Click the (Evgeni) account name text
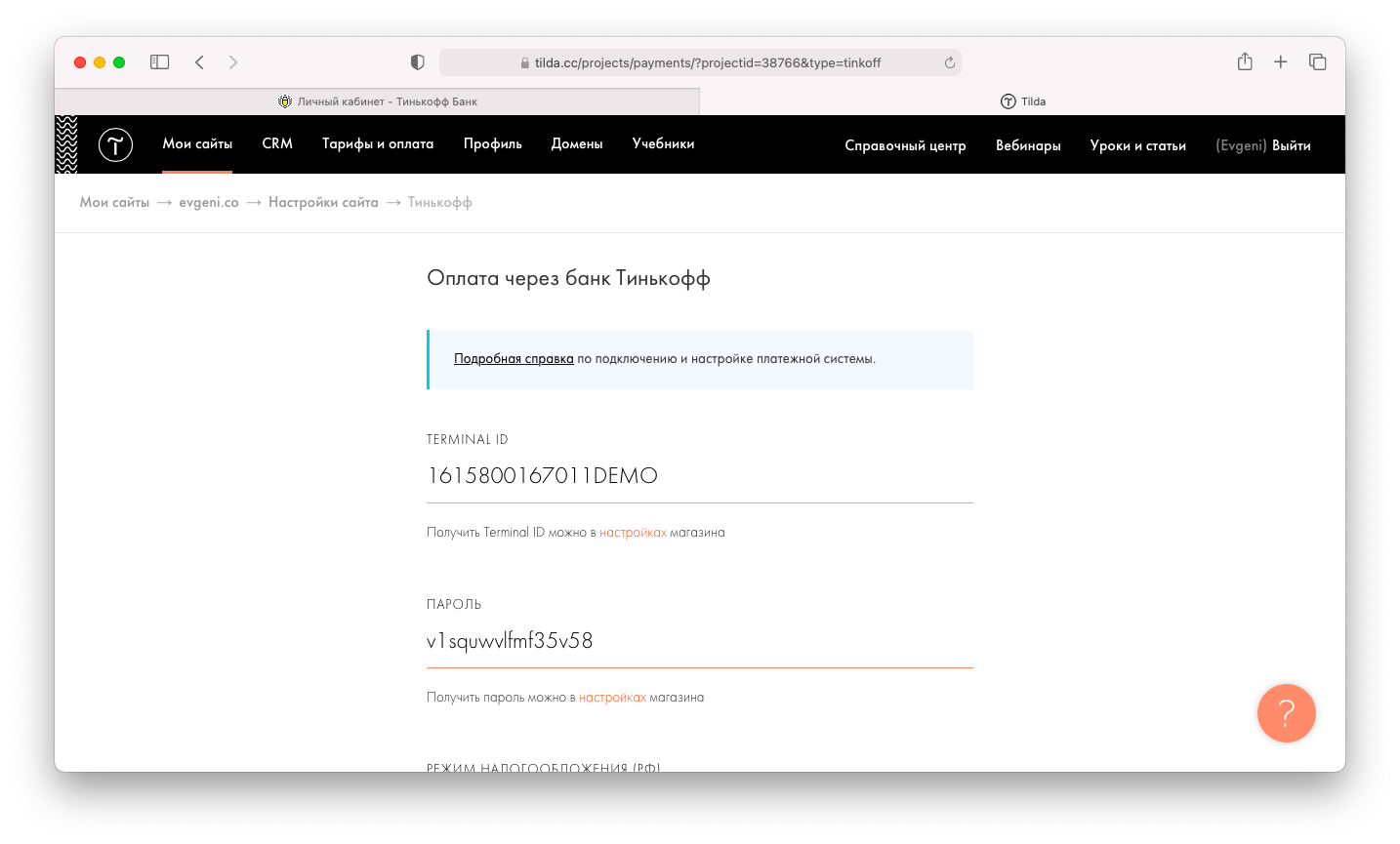 [x=1241, y=145]
